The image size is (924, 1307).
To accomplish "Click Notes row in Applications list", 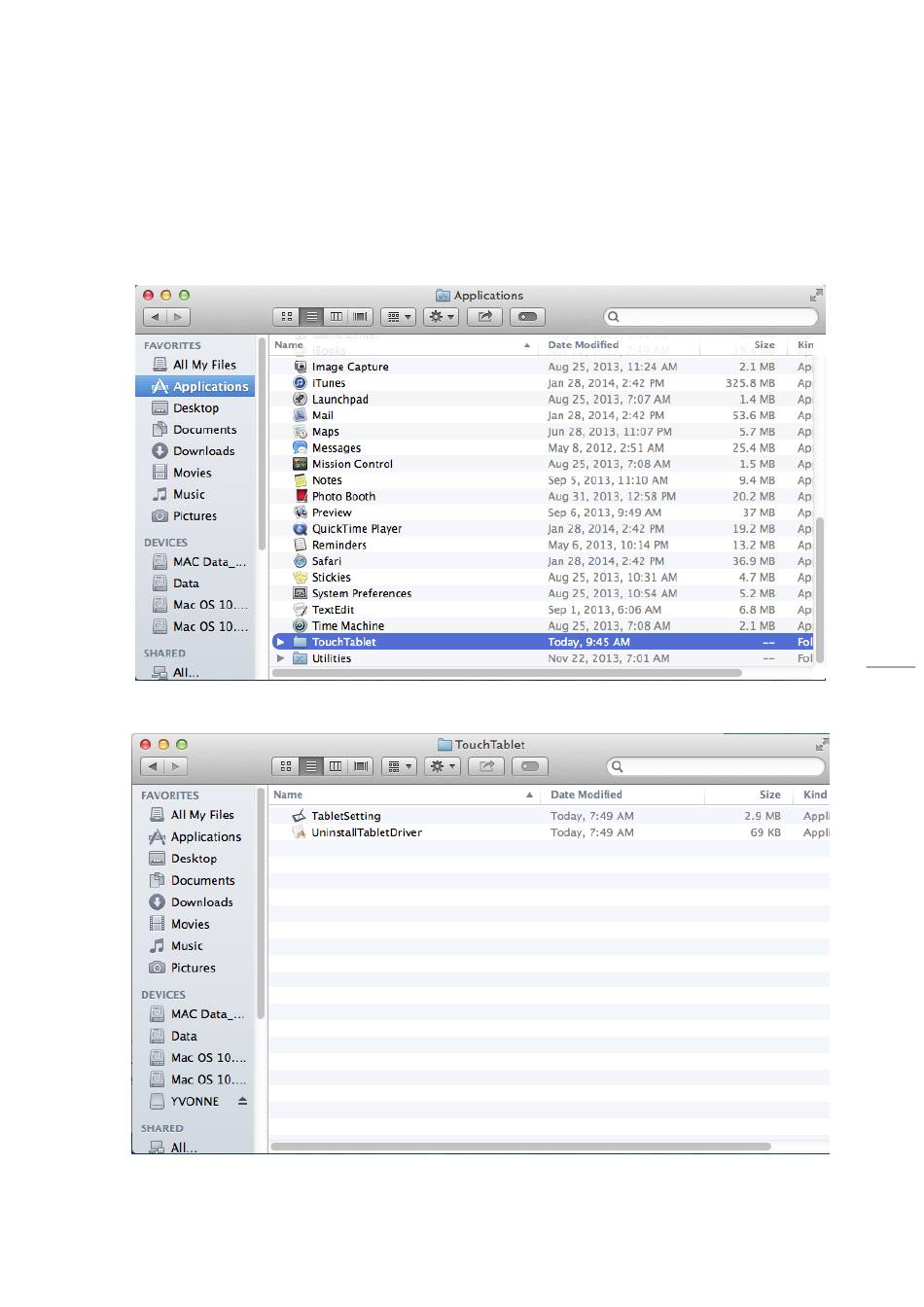I will pyautogui.click(x=543, y=480).
